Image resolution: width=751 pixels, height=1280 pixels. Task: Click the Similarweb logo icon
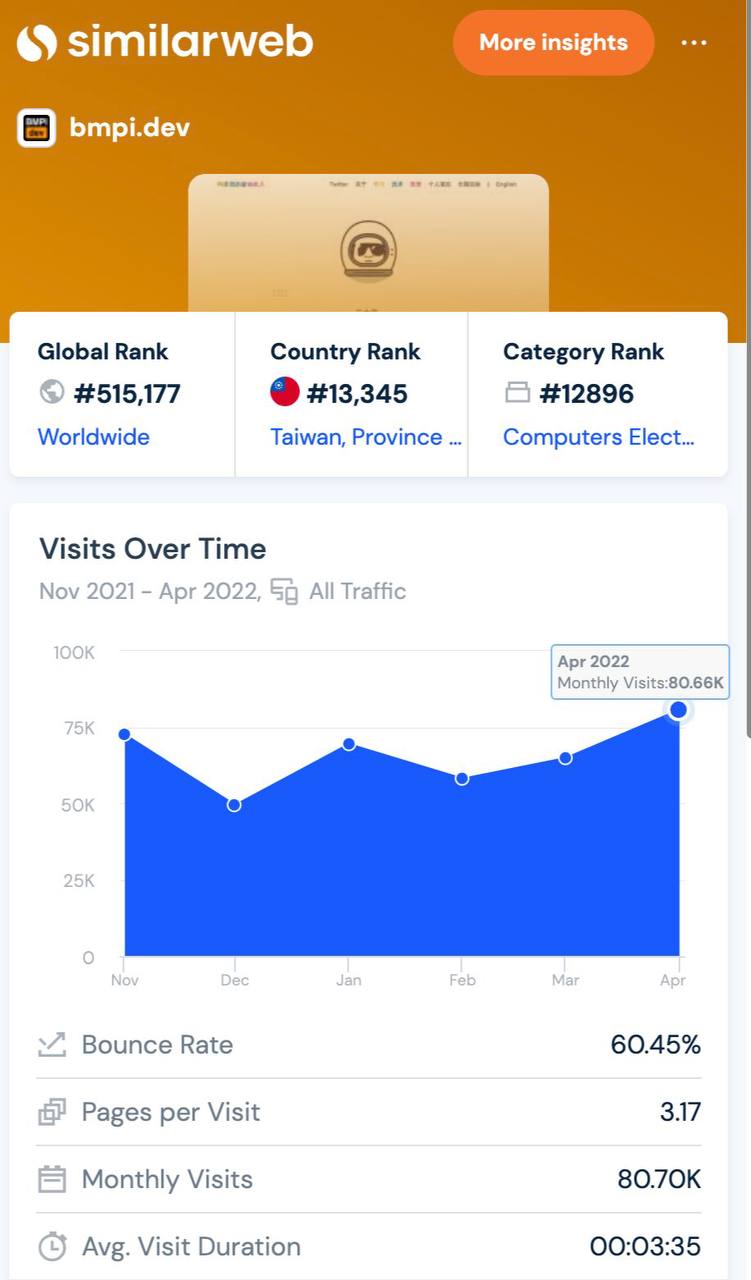[37, 42]
